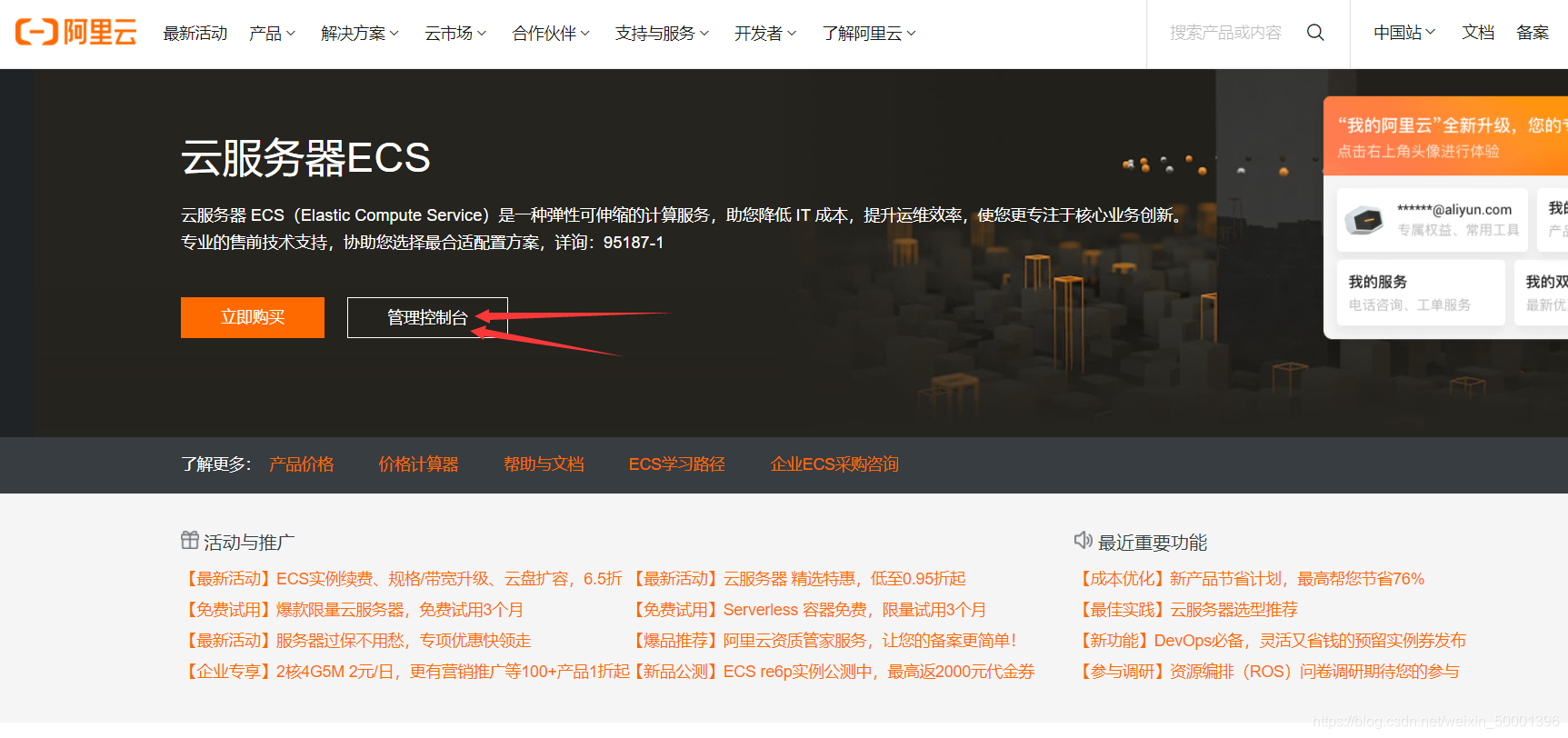Open the 中国站 region selector

point(1404,33)
